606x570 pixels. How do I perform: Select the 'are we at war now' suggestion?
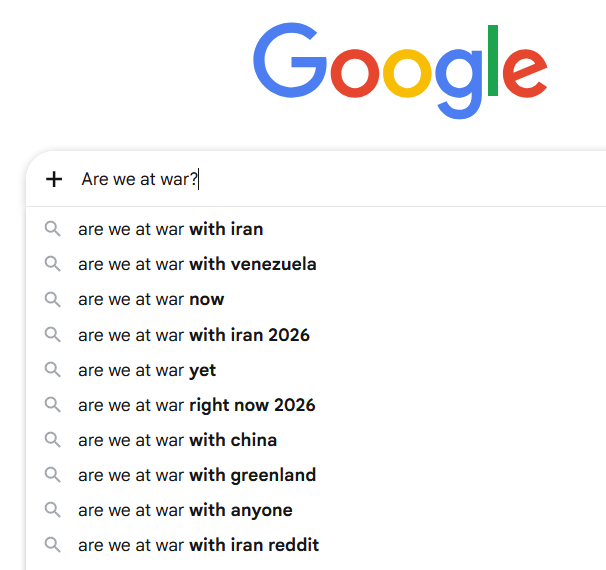click(151, 299)
